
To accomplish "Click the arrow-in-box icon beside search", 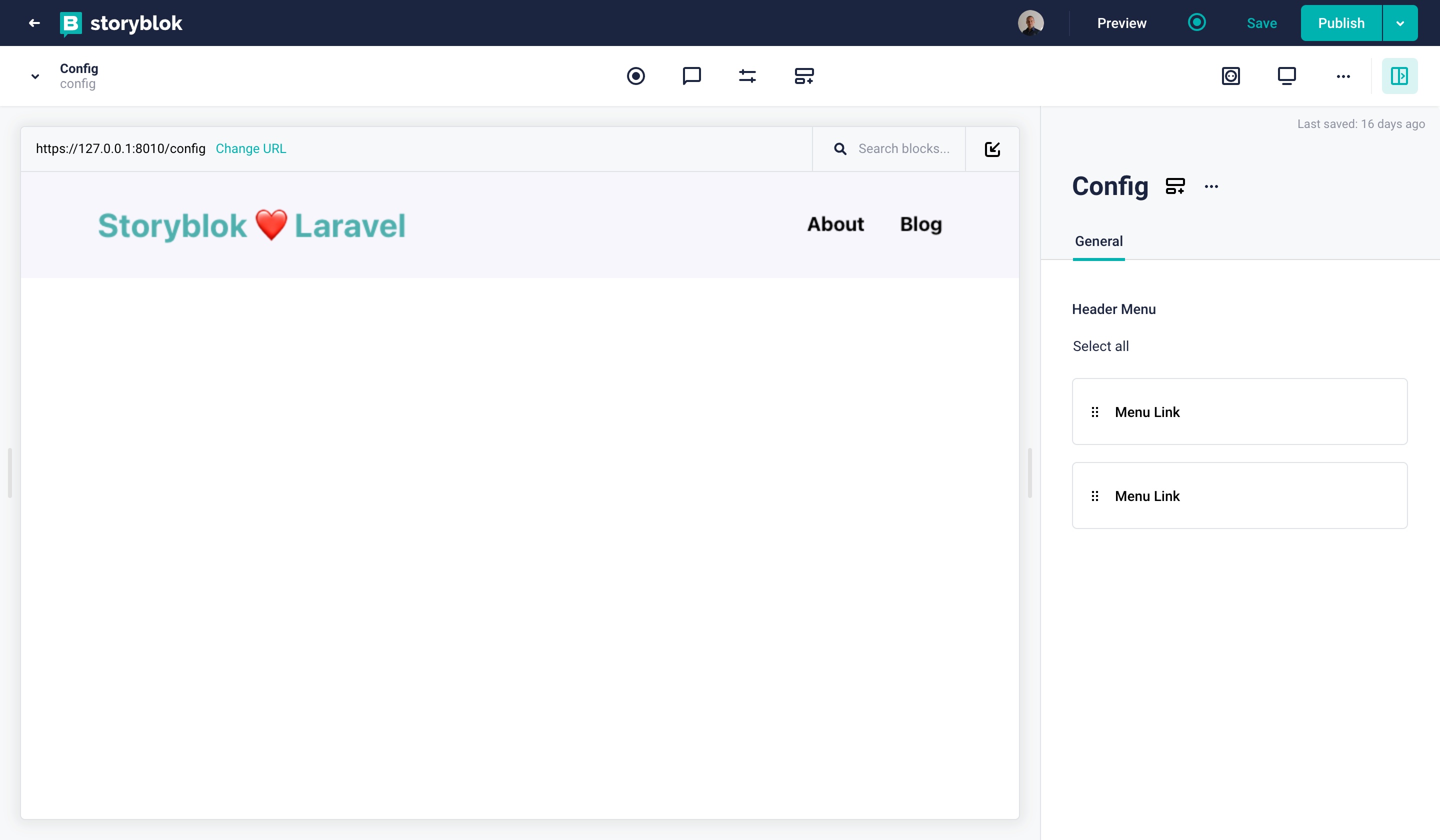I will coord(992,149).
